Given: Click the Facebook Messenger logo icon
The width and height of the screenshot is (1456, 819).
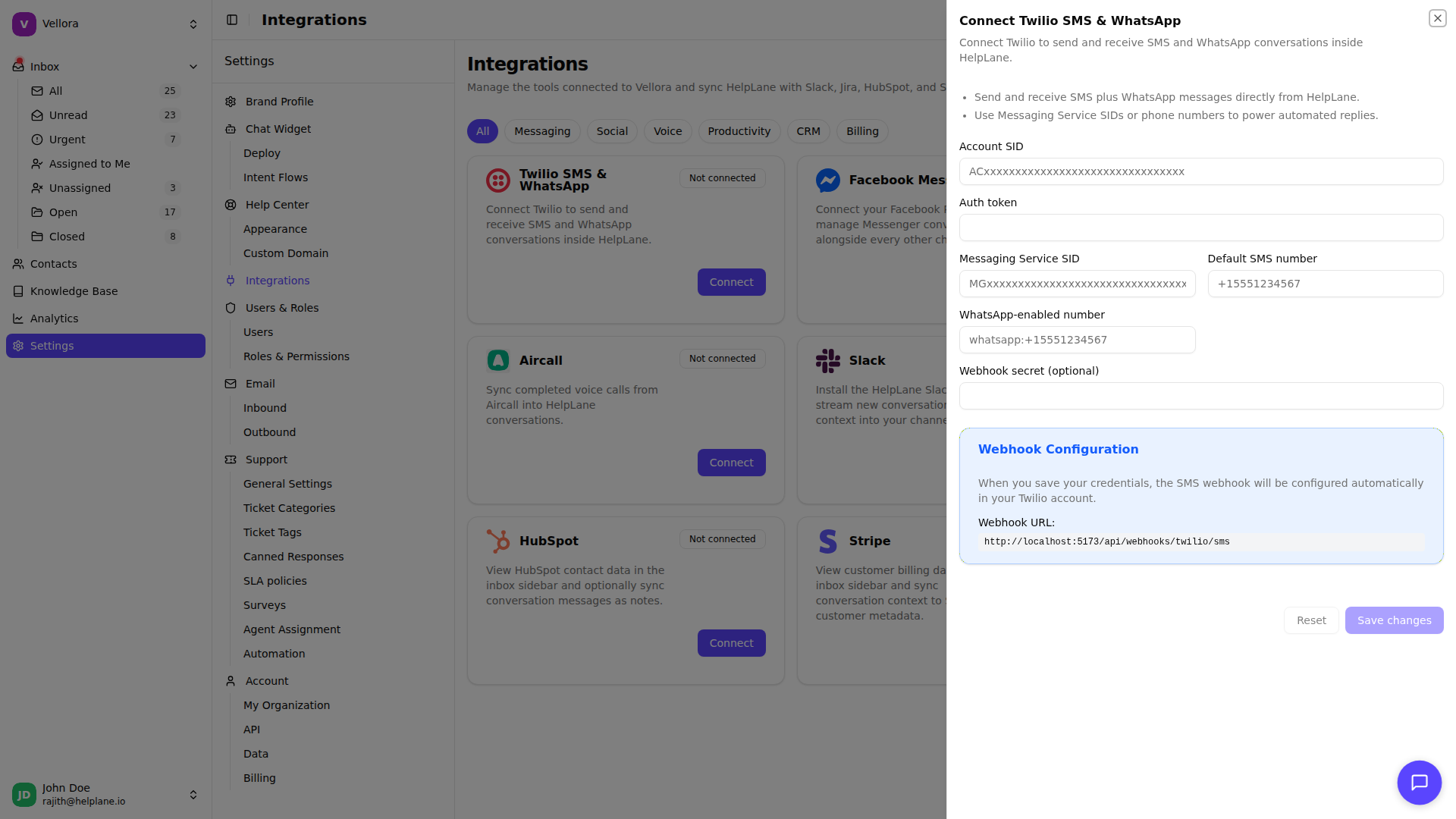Looking at the screenshot, I should 828,180.
